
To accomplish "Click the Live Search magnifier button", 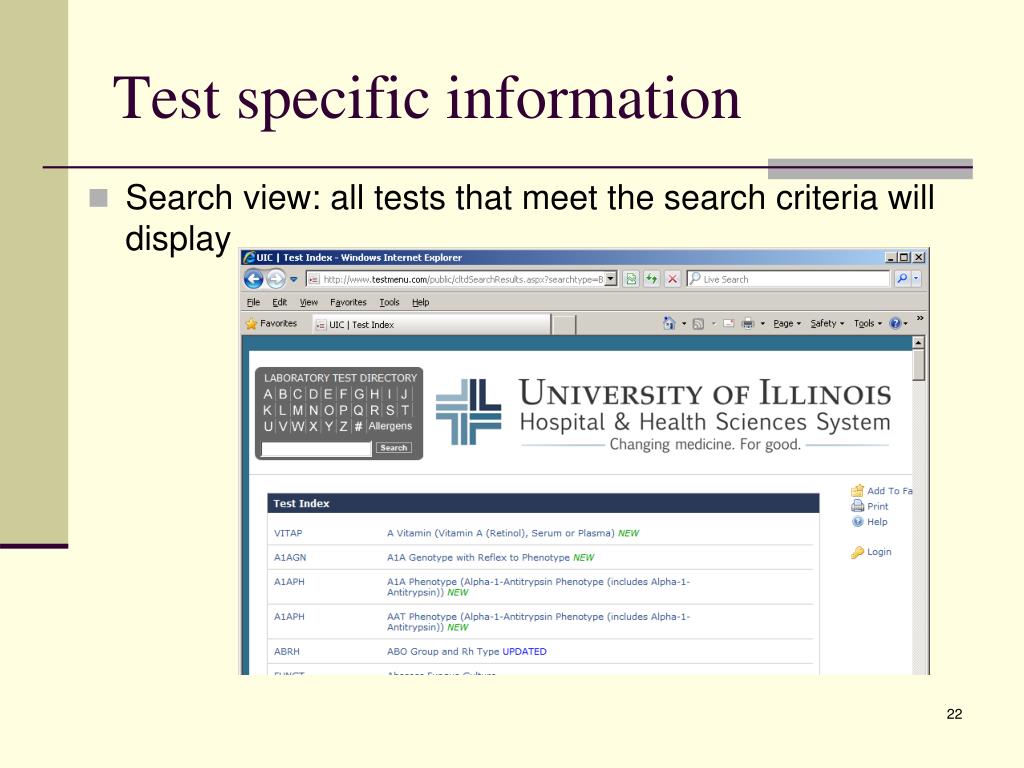I will pos(902,279).
